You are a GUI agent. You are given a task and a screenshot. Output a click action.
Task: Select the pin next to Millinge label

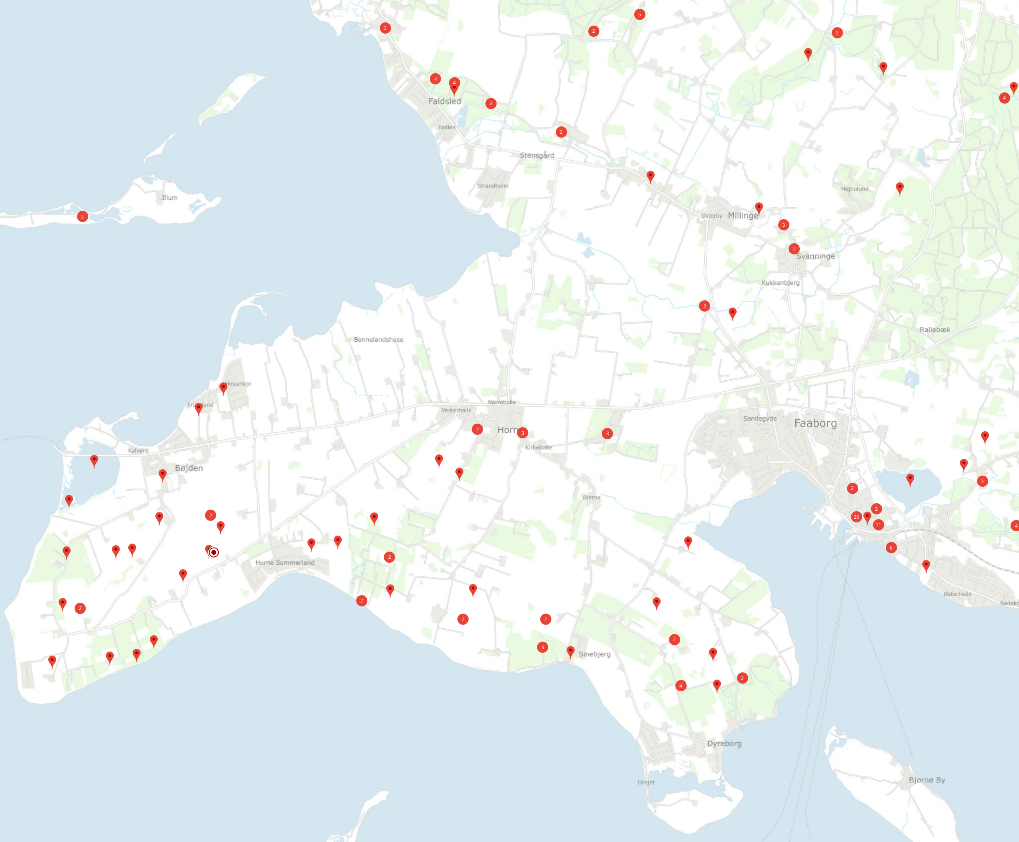point(759,208)
